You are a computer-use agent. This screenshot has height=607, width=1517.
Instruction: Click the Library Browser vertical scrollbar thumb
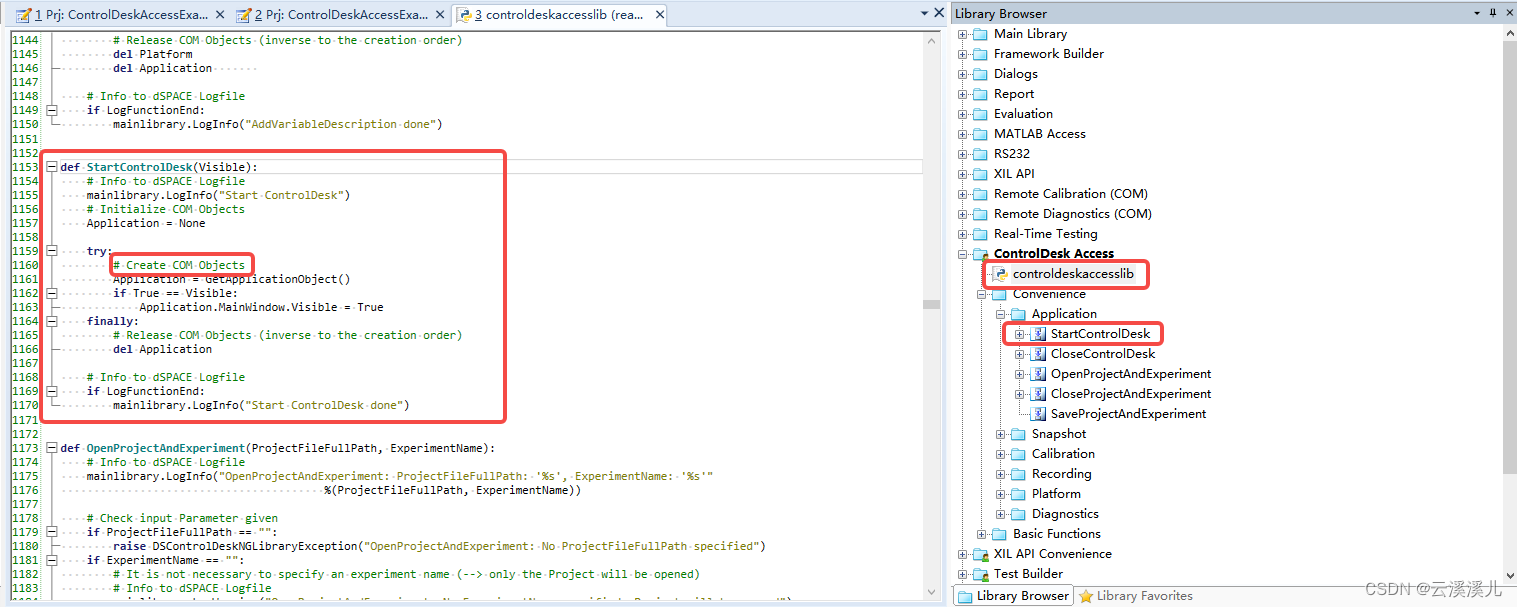[x=1509, y=255]
